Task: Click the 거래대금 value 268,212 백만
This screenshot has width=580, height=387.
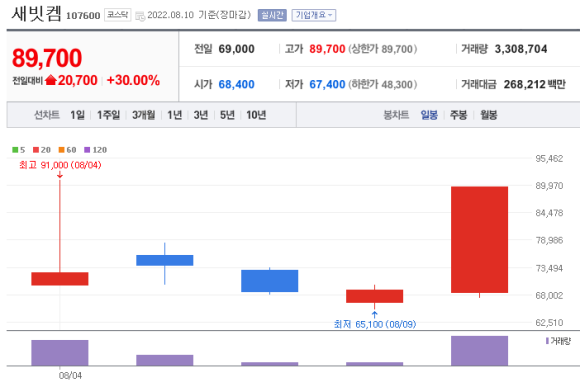Action: (535, 84)
